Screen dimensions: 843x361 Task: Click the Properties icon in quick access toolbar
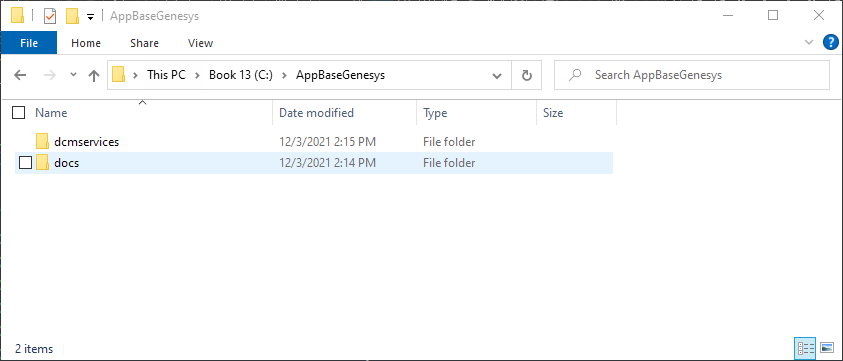click(x=49, y=16)
